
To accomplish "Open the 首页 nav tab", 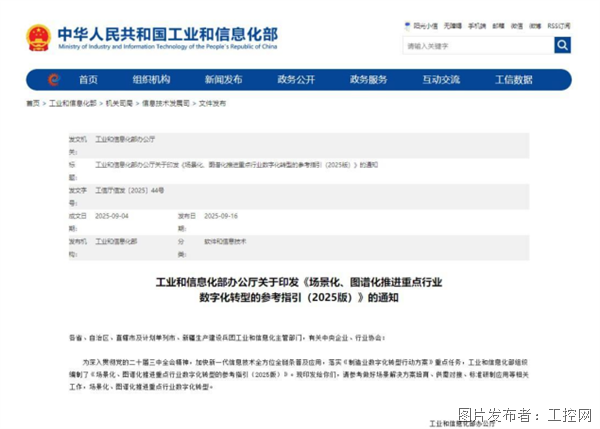I will (x=88, y=80).
